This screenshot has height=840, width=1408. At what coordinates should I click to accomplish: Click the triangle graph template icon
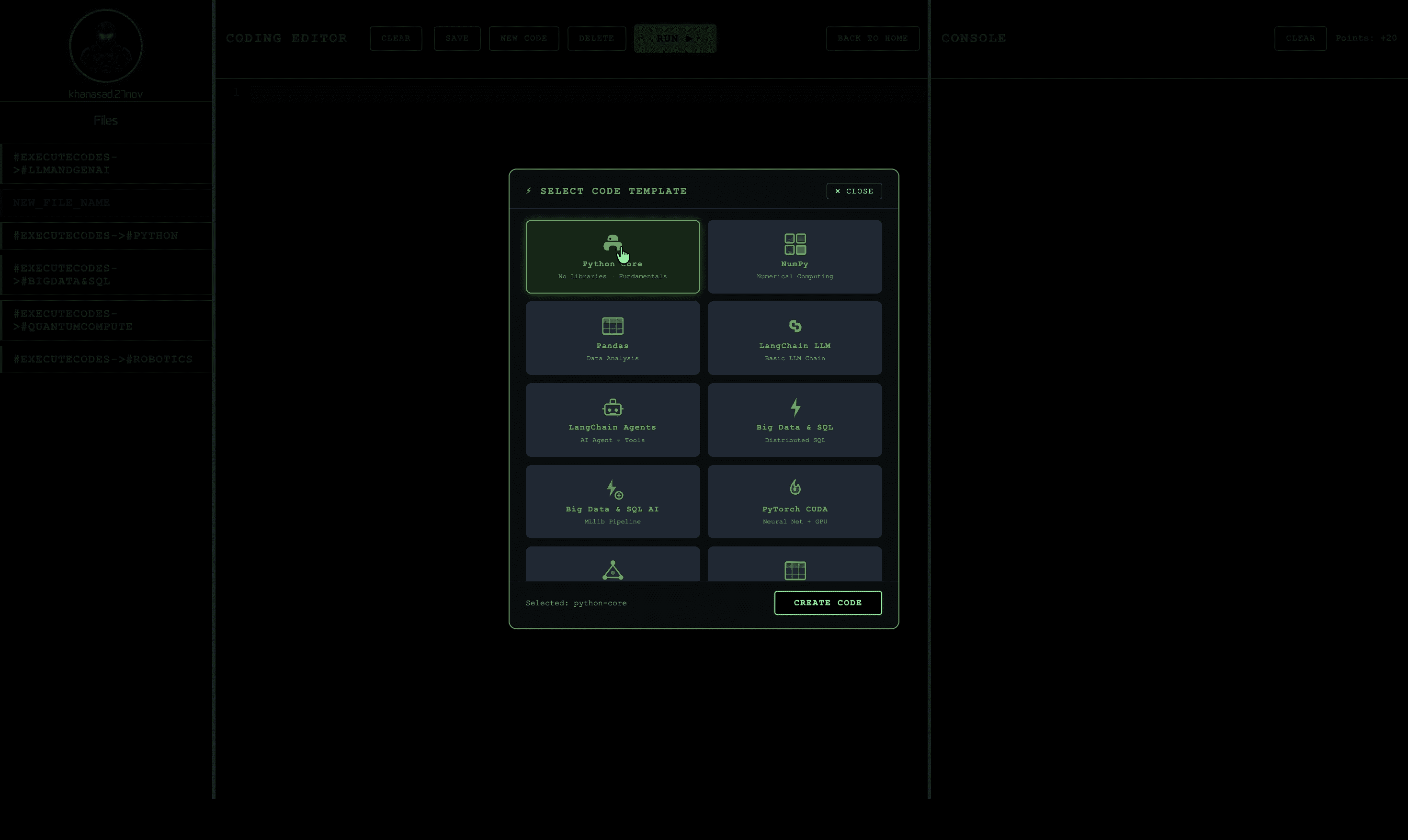pyautogui.click(x=613, y=570)
